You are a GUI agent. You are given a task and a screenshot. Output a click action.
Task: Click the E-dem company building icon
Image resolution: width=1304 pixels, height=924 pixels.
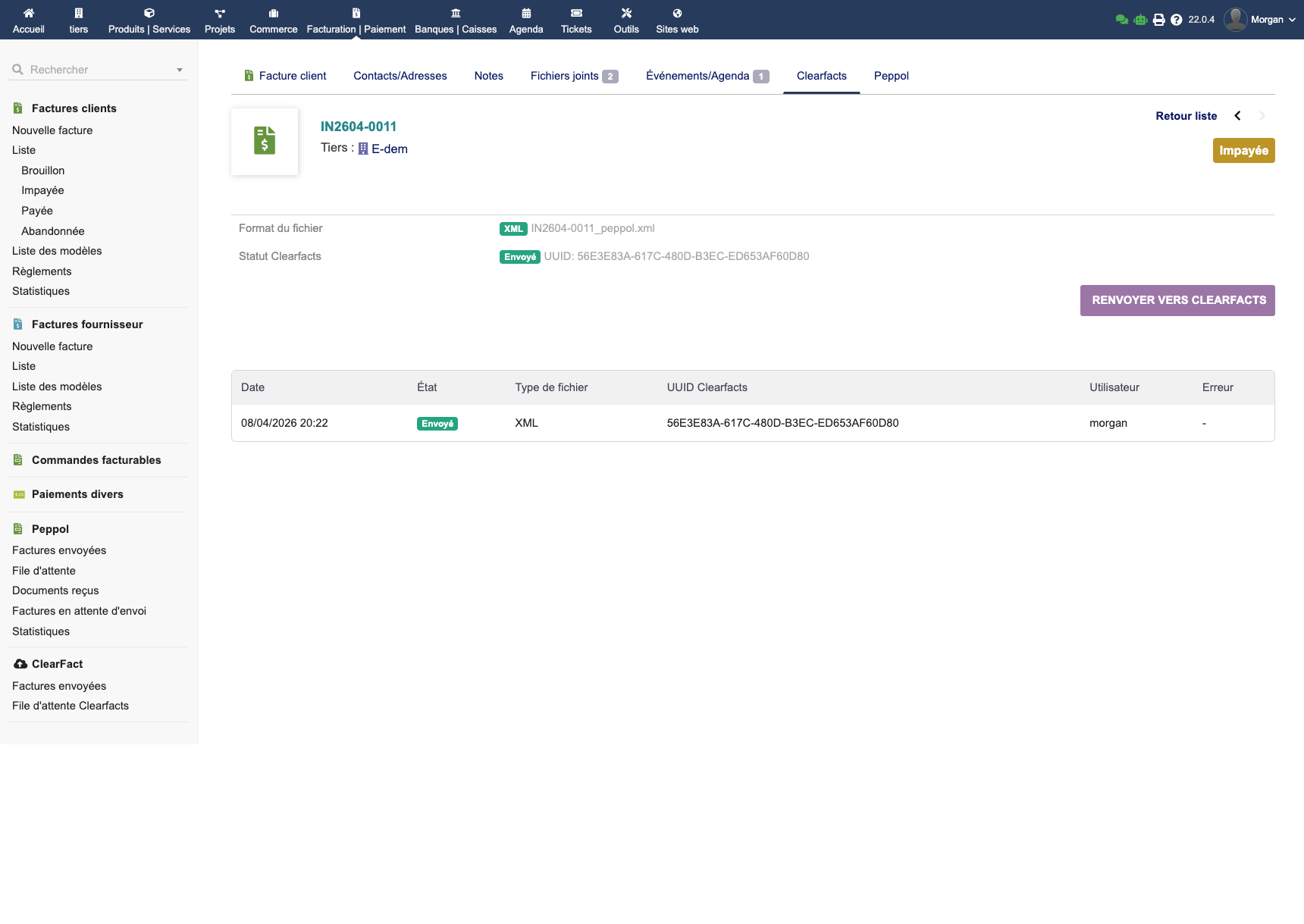(x=363, y=149)
